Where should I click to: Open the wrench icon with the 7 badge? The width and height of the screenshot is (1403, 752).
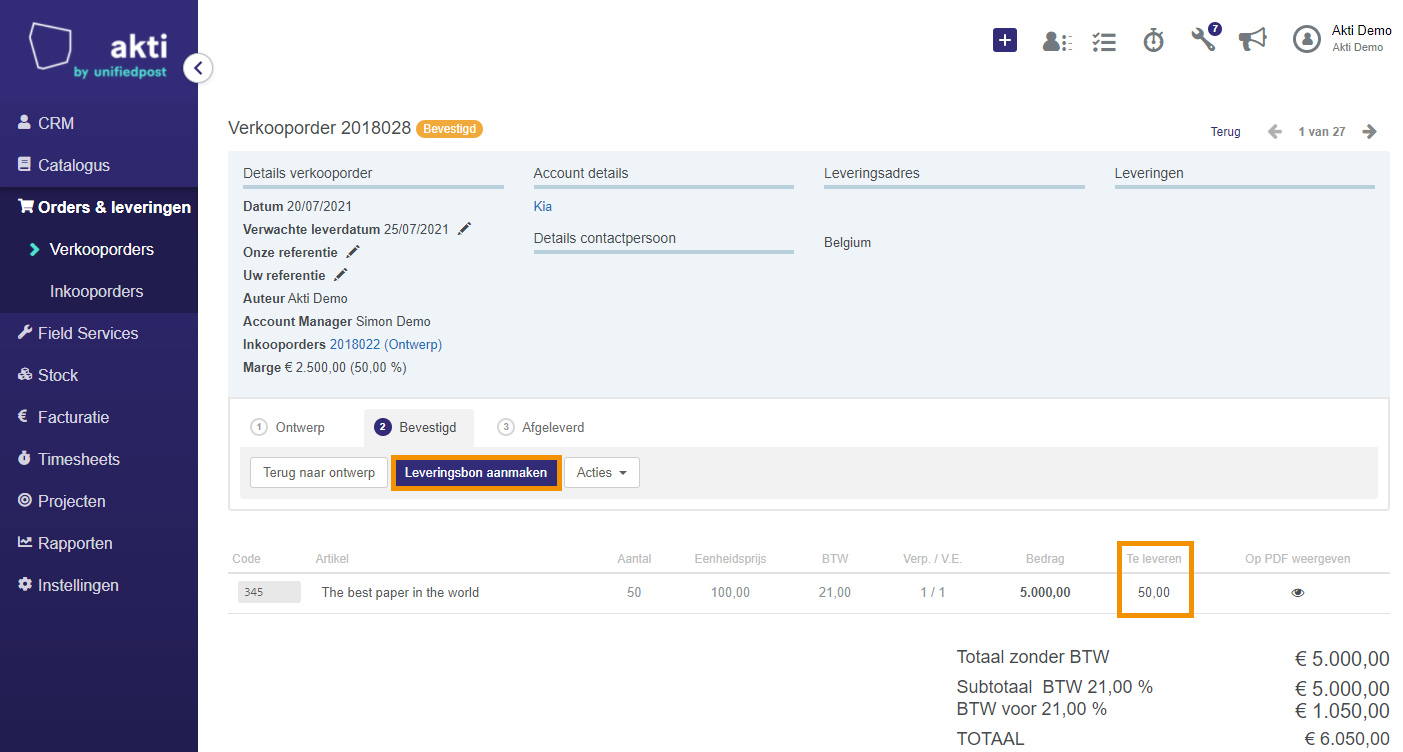click(1205, 38)
